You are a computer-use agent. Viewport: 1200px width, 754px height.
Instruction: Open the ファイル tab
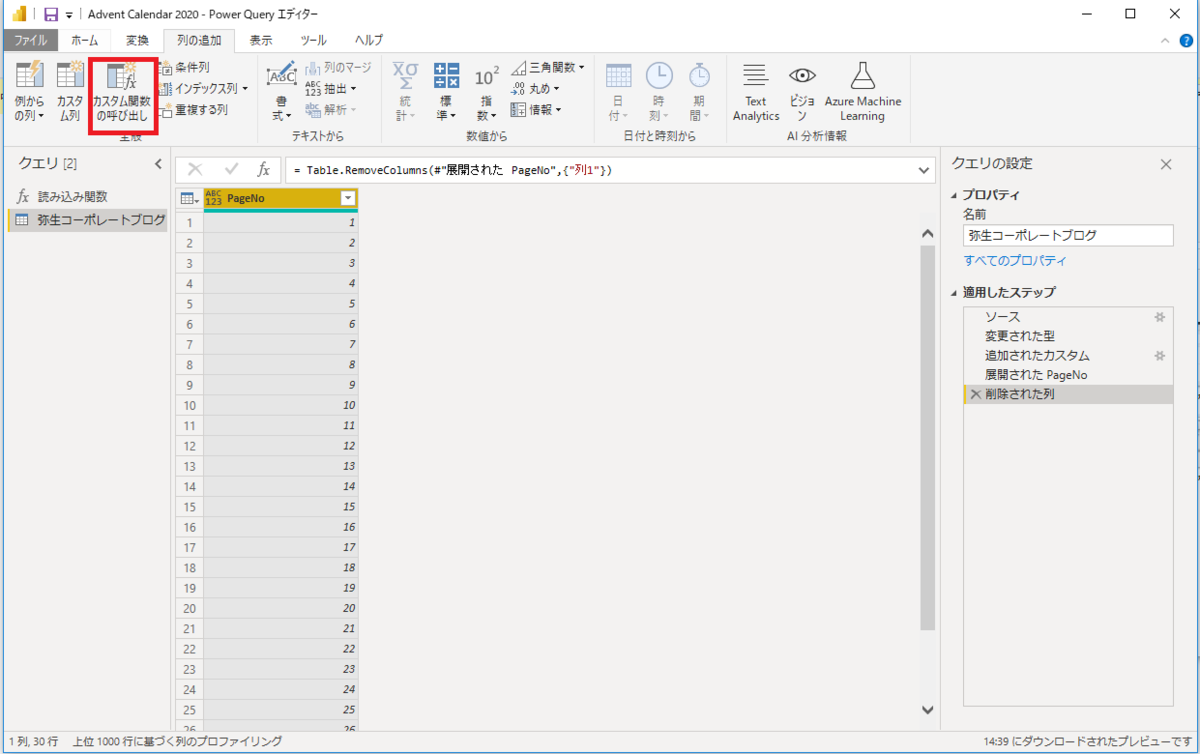(30, 40)
